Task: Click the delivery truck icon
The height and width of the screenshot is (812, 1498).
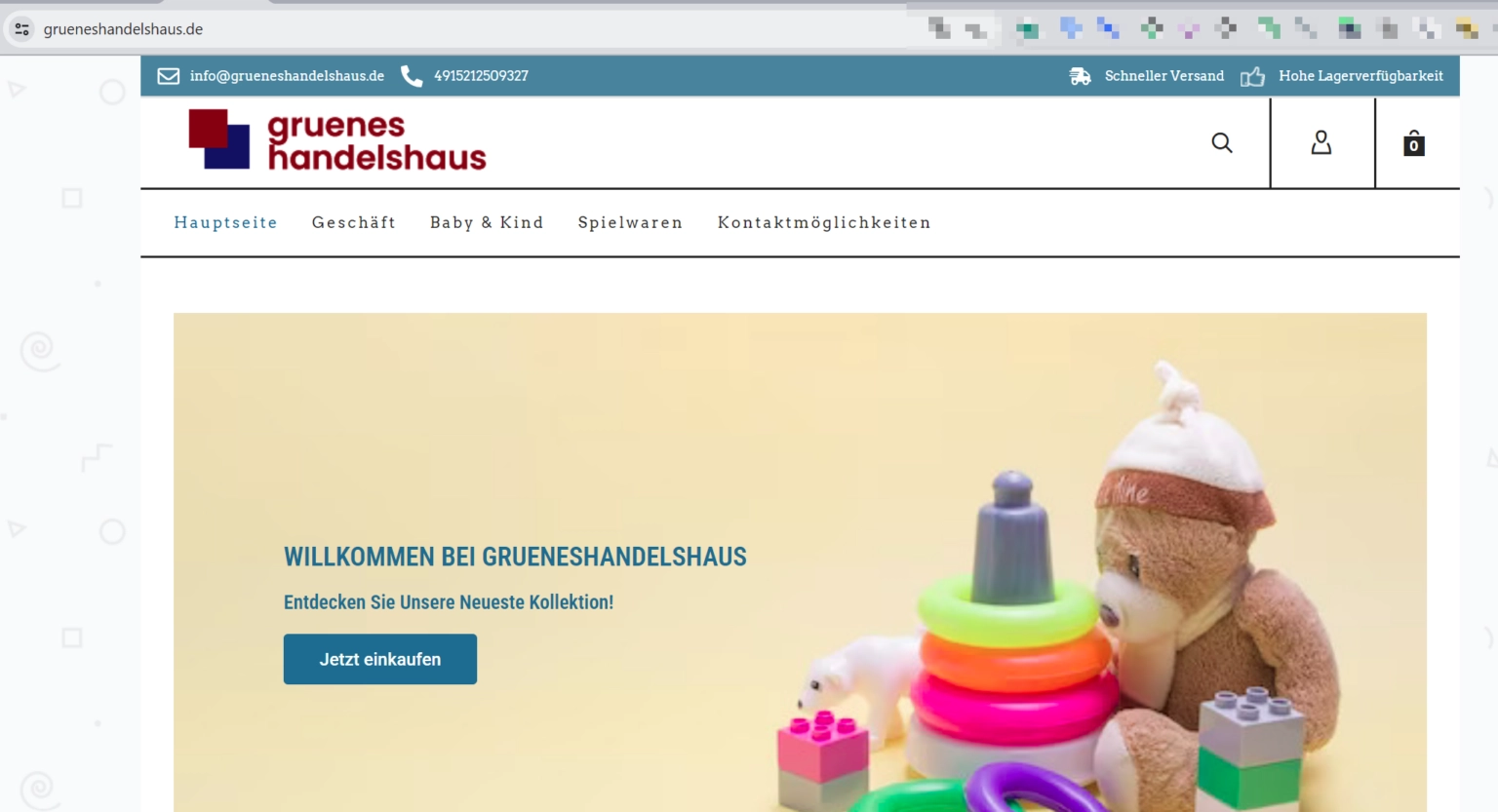Action: click(x=1080, y=76)
